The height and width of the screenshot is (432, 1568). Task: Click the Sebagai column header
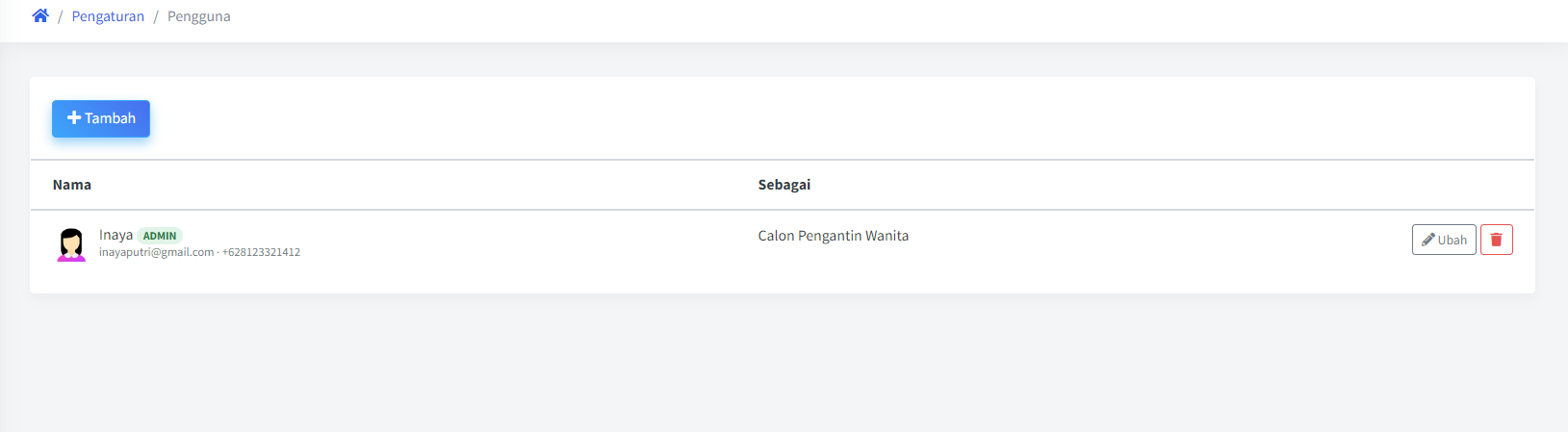coord(784,185)
